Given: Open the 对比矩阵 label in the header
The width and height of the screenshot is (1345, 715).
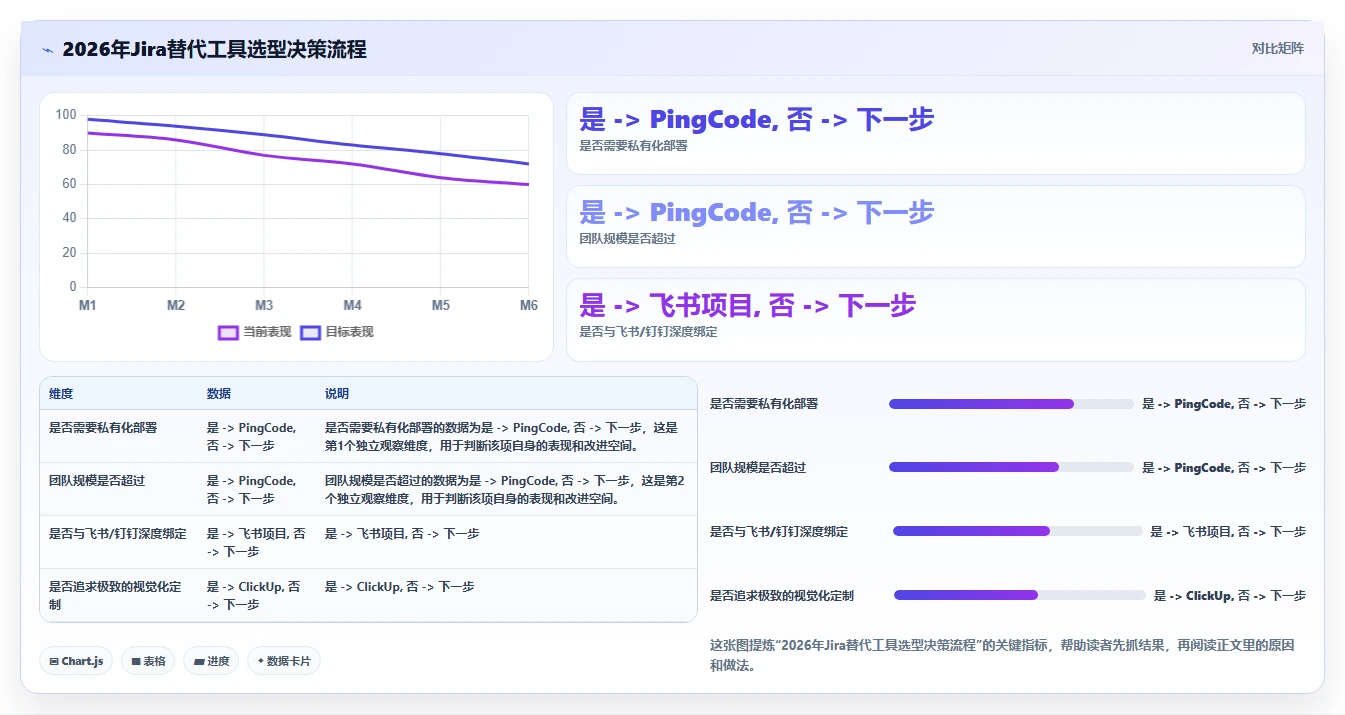Looking at the screenshot, I should [x=1278, y=48].
